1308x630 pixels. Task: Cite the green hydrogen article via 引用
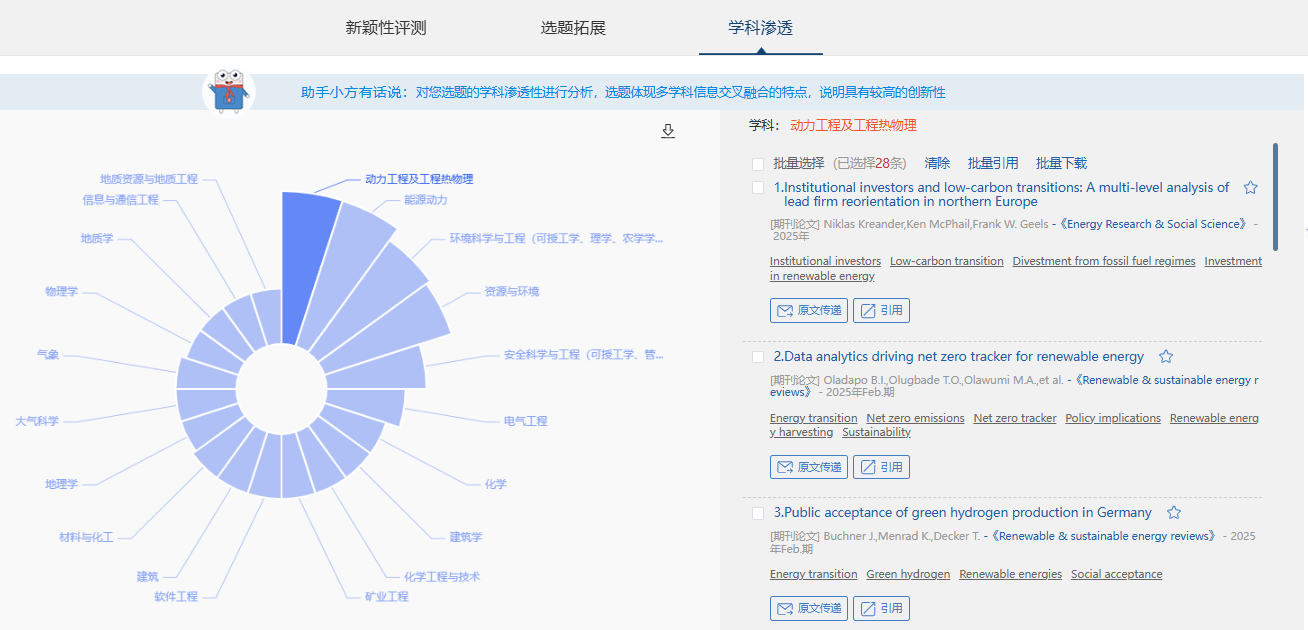pos(881,609)
